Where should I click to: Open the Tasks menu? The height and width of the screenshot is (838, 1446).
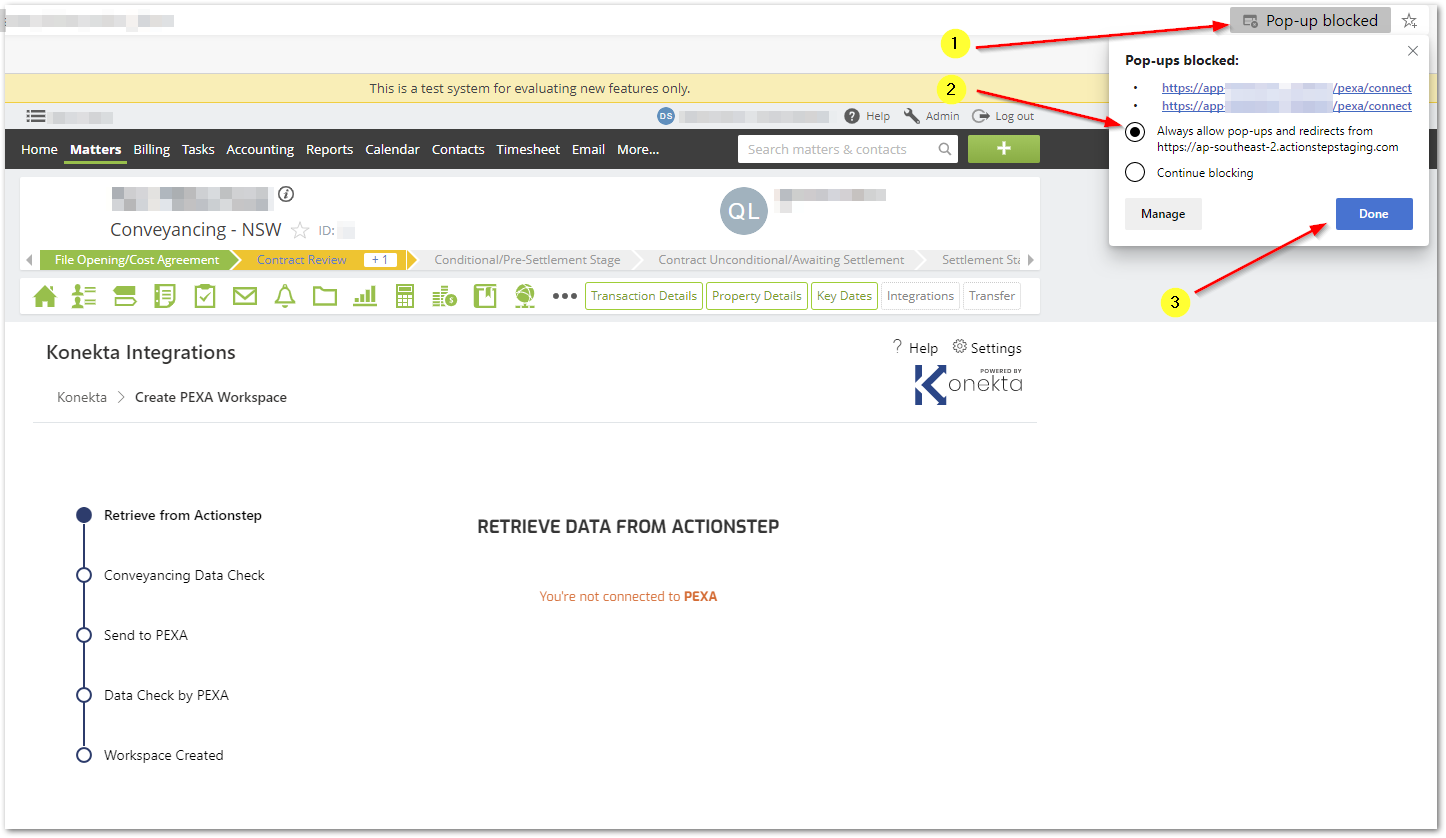click(x=198, y=149)
